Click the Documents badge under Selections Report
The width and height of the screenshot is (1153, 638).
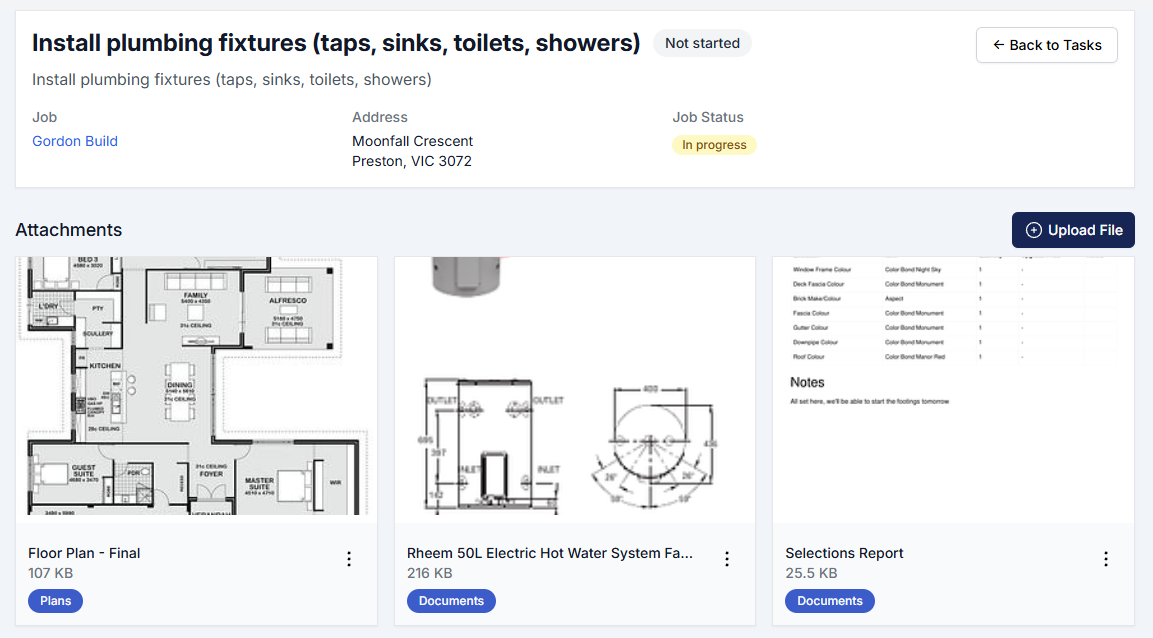(x=830, y=600)
